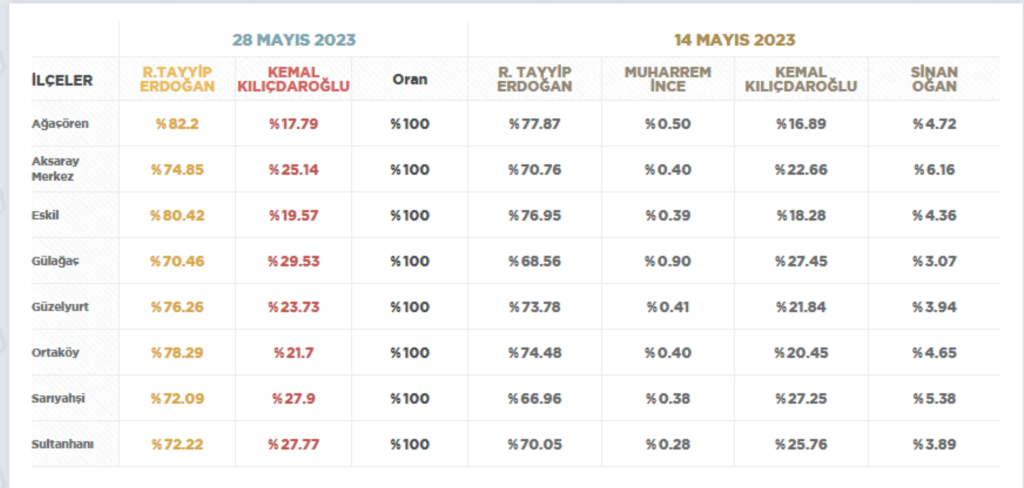Click the orange %82.2 value for Ağaçören

(x=177, y=124)
